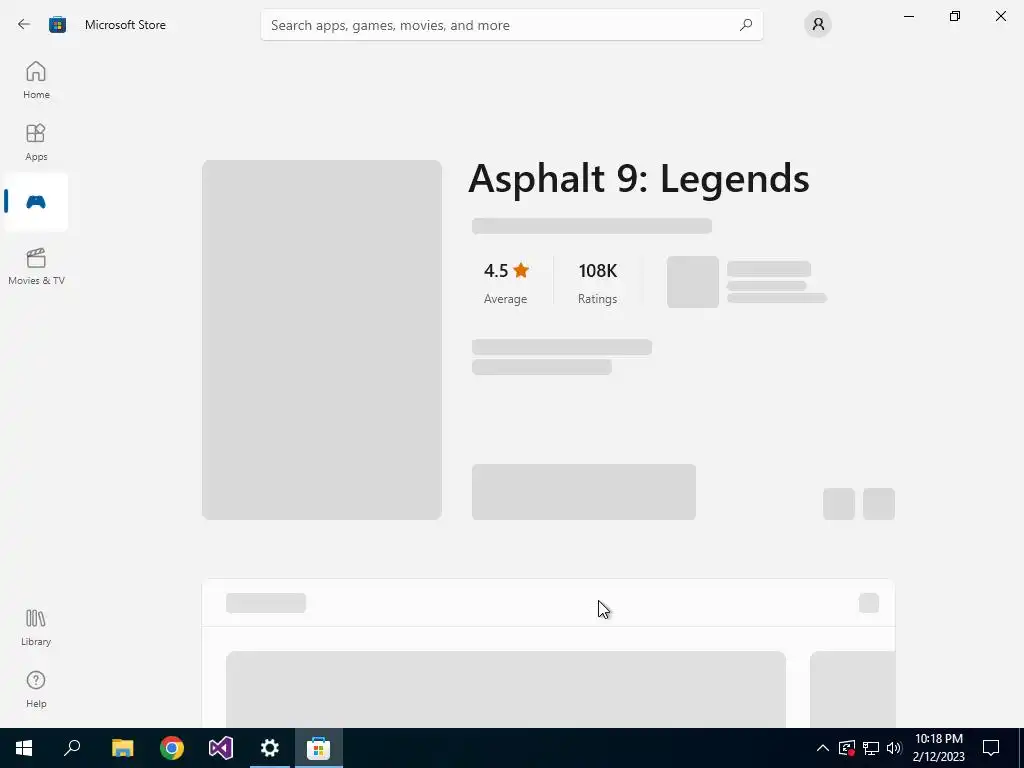Open the notification action center
Screen dimensions: 1024x768
991,748
